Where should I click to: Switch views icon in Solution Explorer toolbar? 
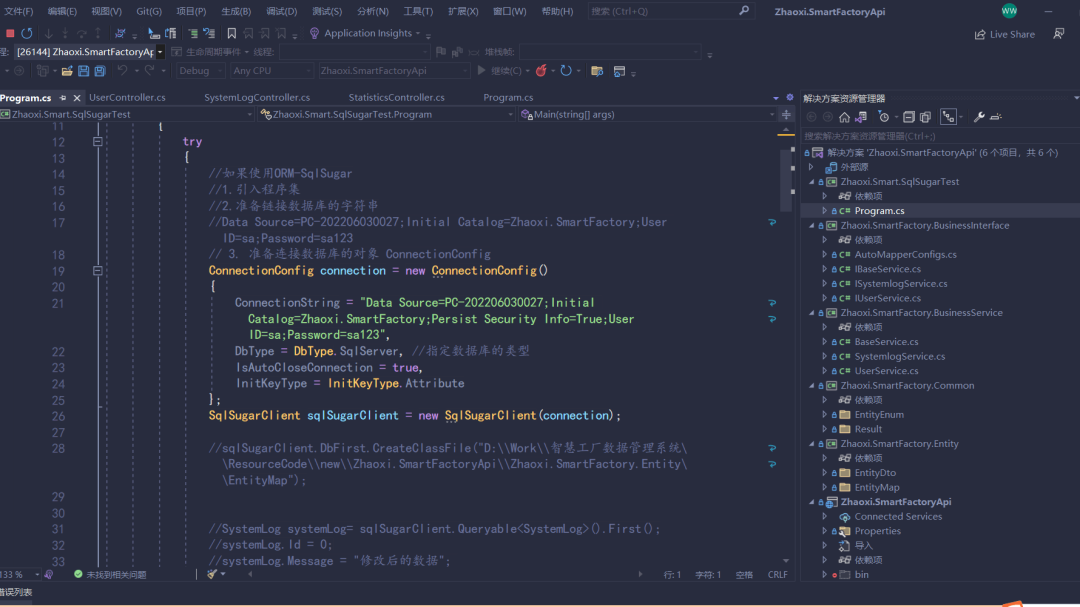861,117
